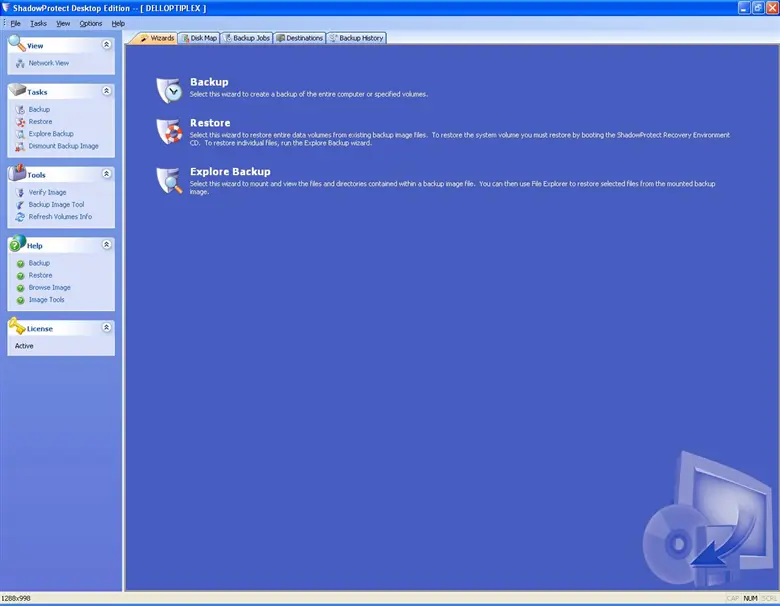780x606 pixels.
Task: Click the Network View icon in sidebar
Action: (20, 63)
